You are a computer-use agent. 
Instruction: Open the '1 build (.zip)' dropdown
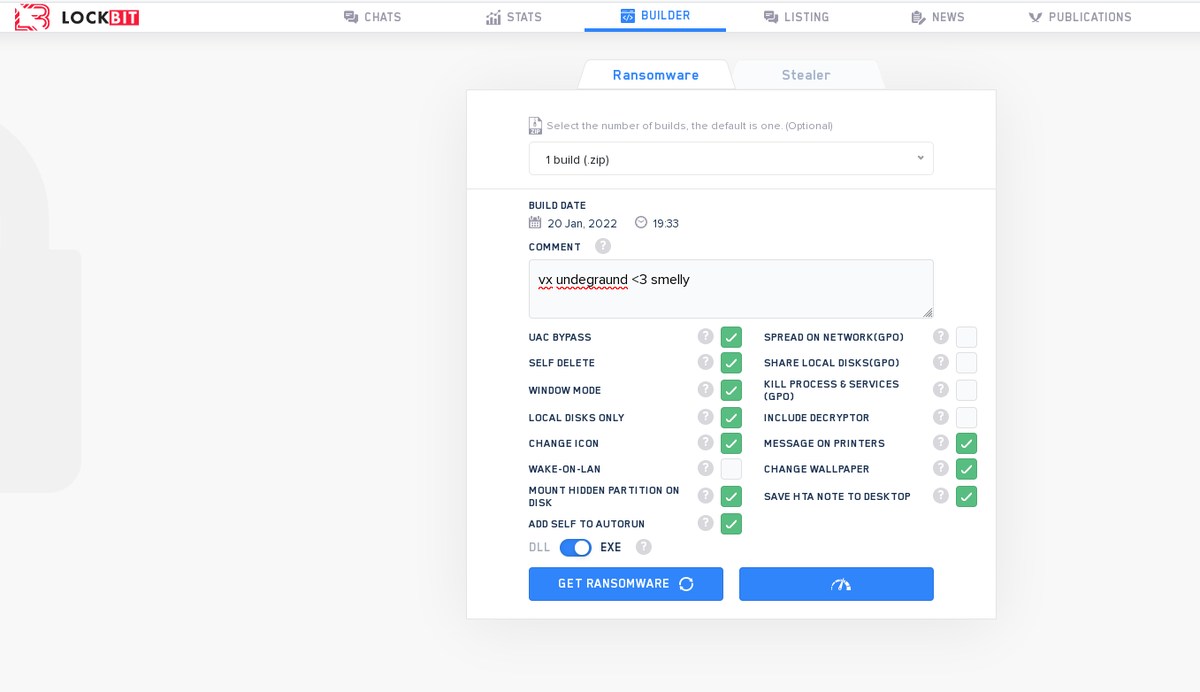731,159
